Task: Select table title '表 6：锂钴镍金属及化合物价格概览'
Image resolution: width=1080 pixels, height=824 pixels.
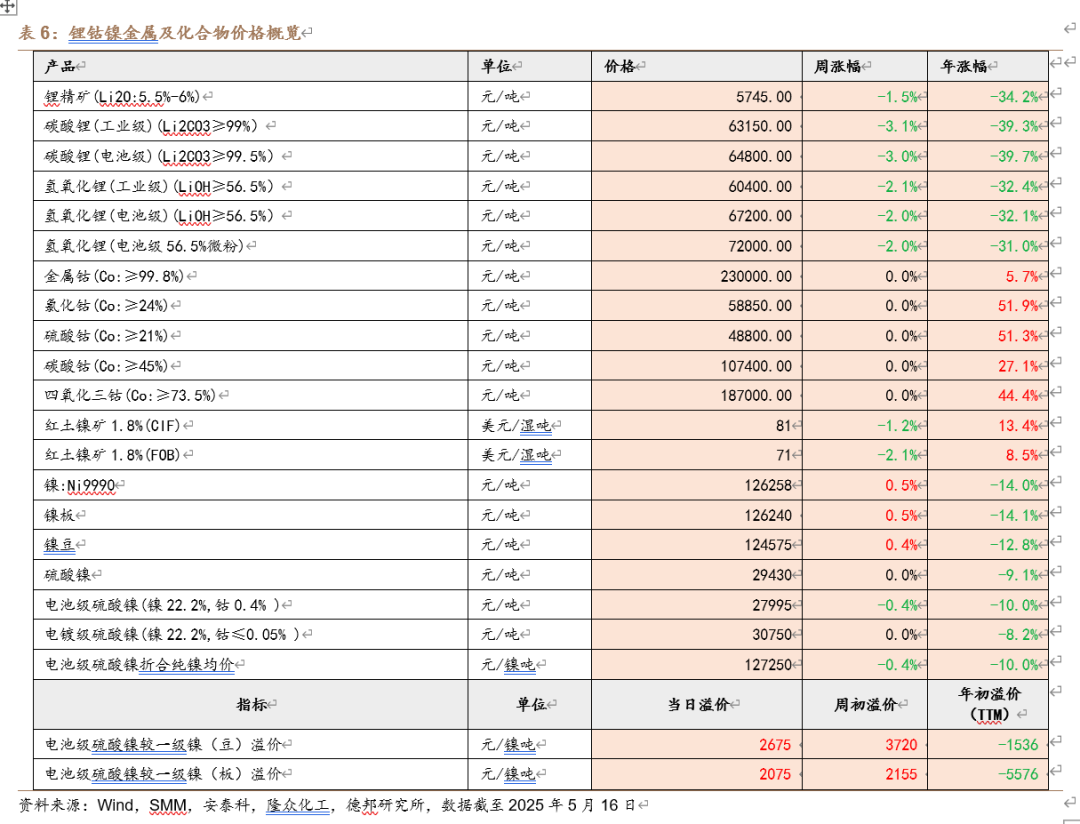Action: (x=160, y=32)
